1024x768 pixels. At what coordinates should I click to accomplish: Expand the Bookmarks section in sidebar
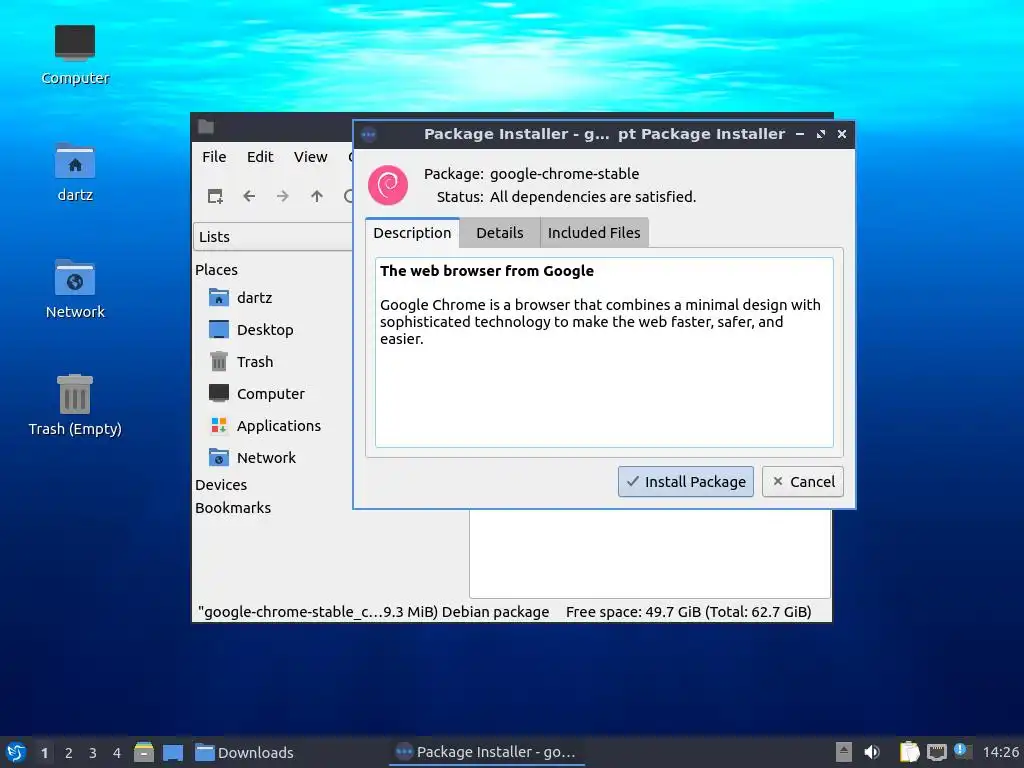pos(232,508)
